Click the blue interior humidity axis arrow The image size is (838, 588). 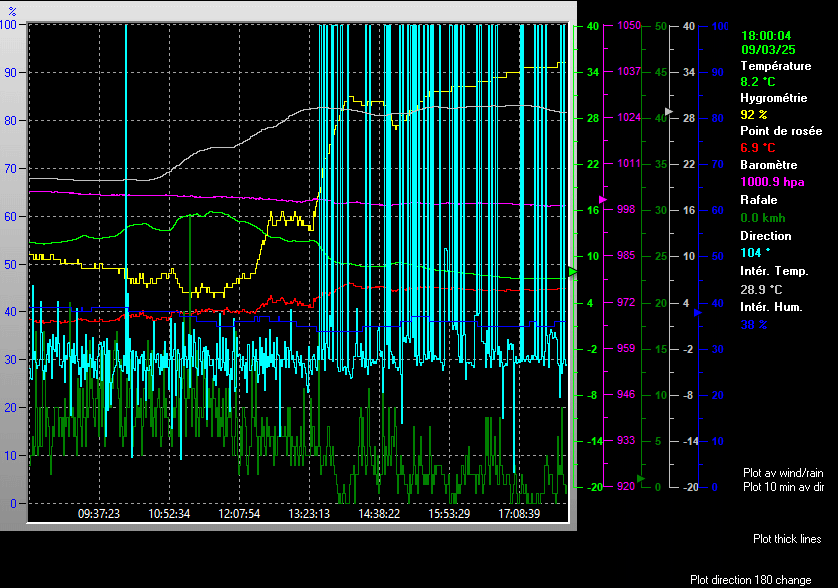[698, 312]
